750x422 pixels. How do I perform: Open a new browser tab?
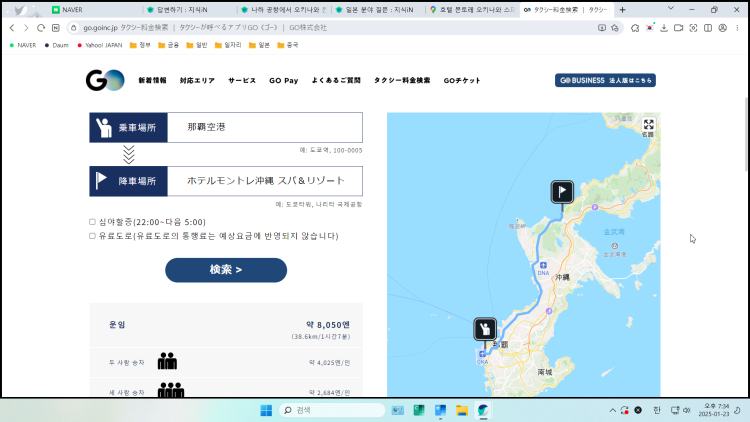[622, 10]
